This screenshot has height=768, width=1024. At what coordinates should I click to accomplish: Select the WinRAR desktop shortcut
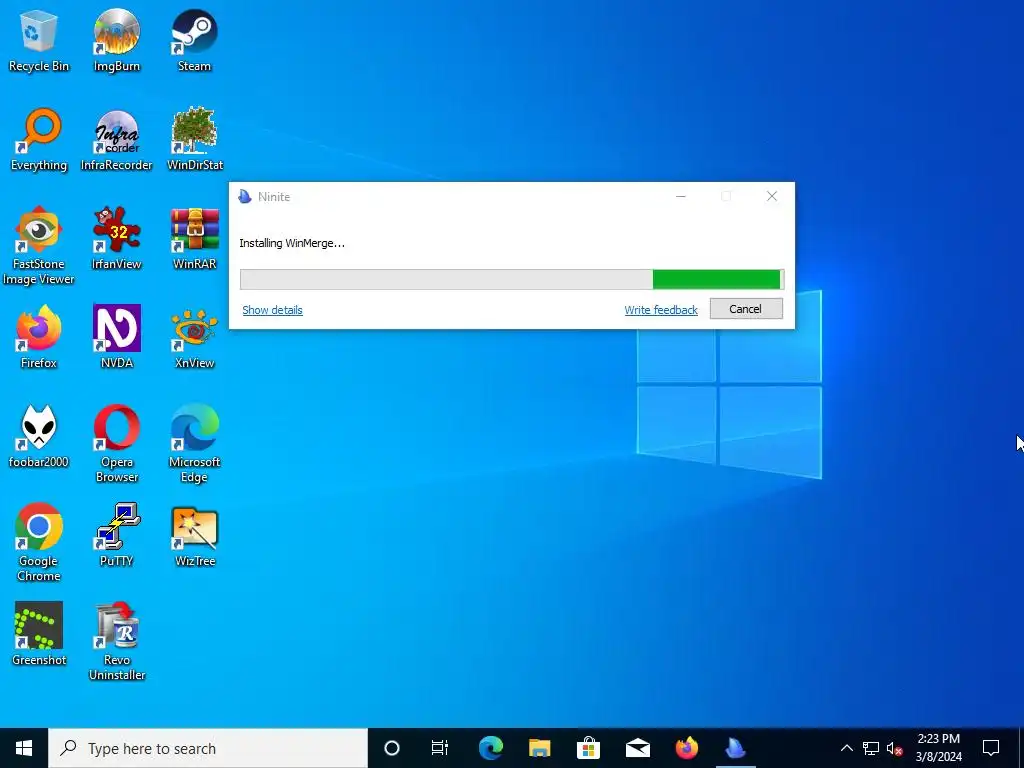pyautogui.click(x=195, y=238)
